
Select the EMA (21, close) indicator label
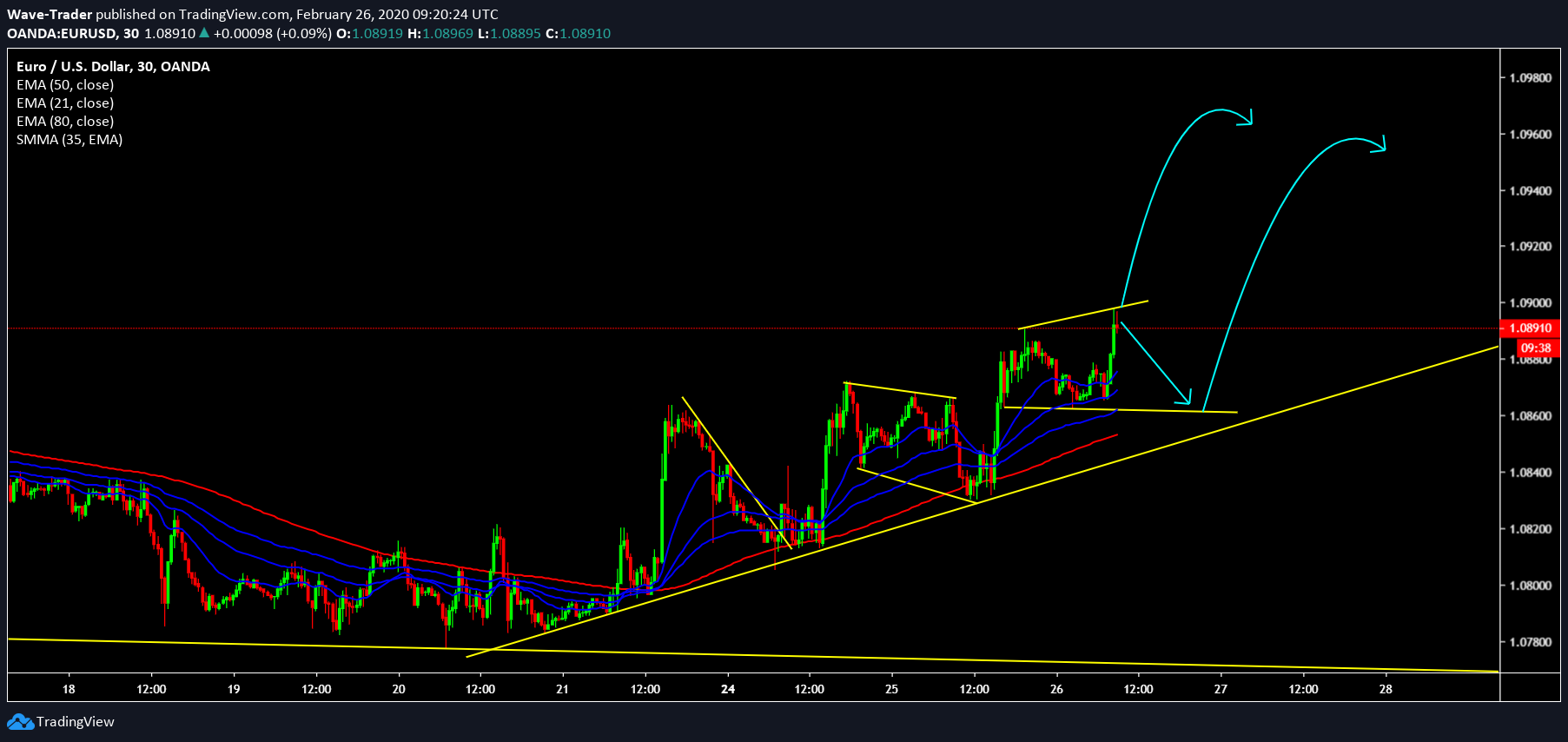(65, 103)
